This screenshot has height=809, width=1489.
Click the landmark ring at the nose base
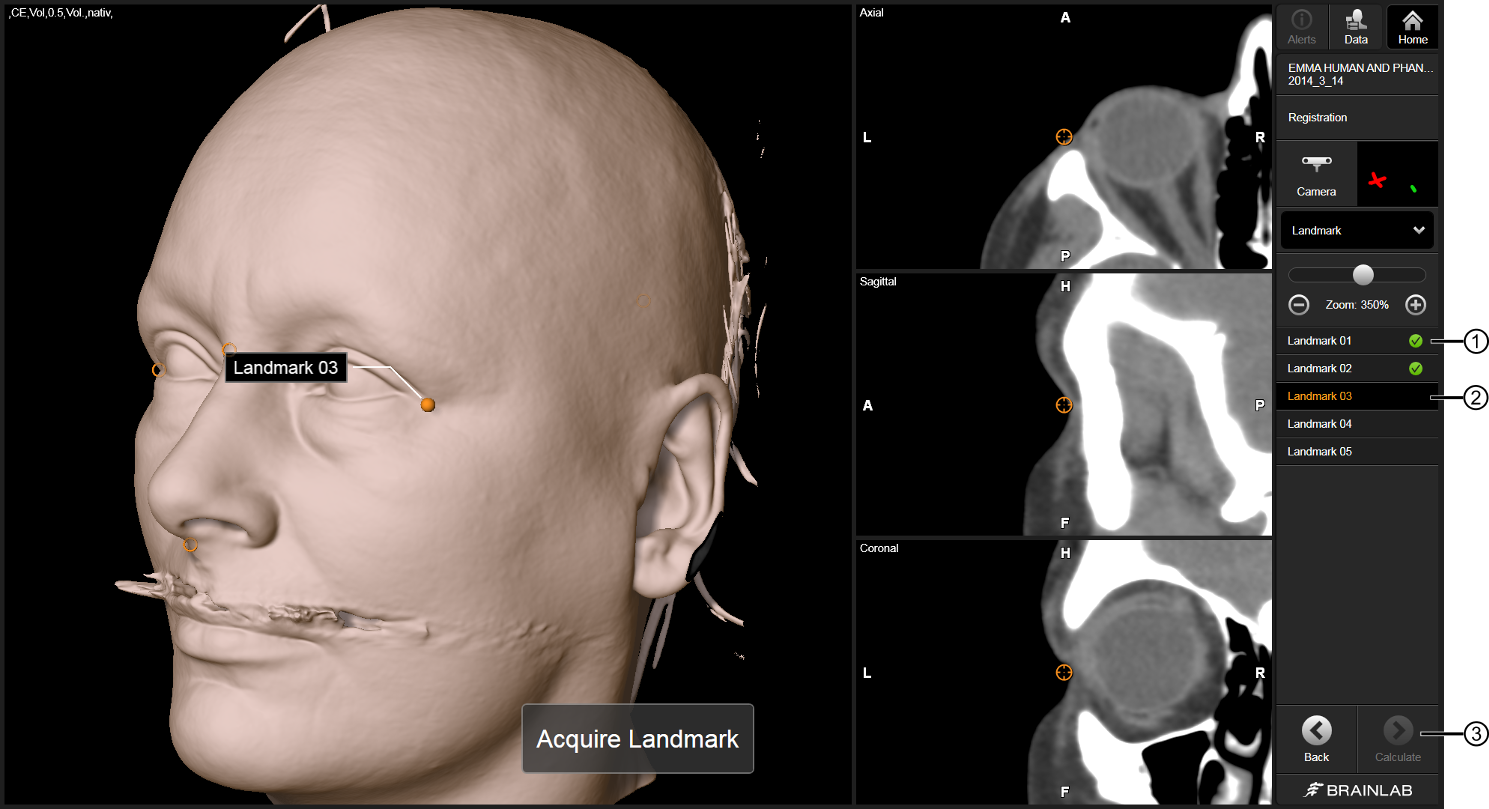click(190, 546)
